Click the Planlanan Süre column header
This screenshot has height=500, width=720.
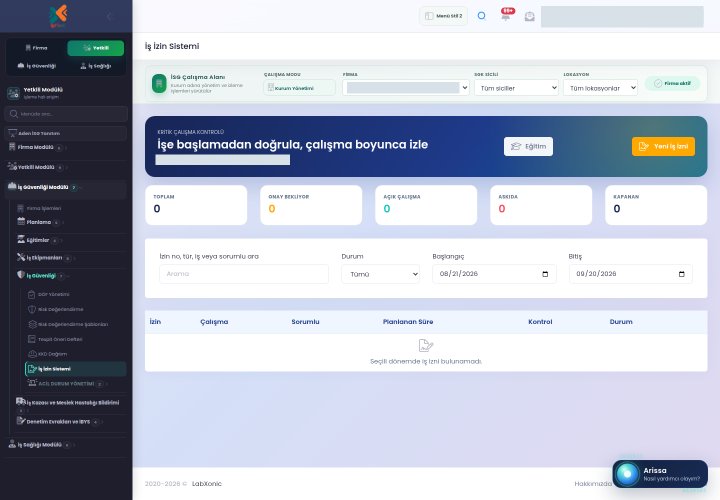[x=408, y=322]
